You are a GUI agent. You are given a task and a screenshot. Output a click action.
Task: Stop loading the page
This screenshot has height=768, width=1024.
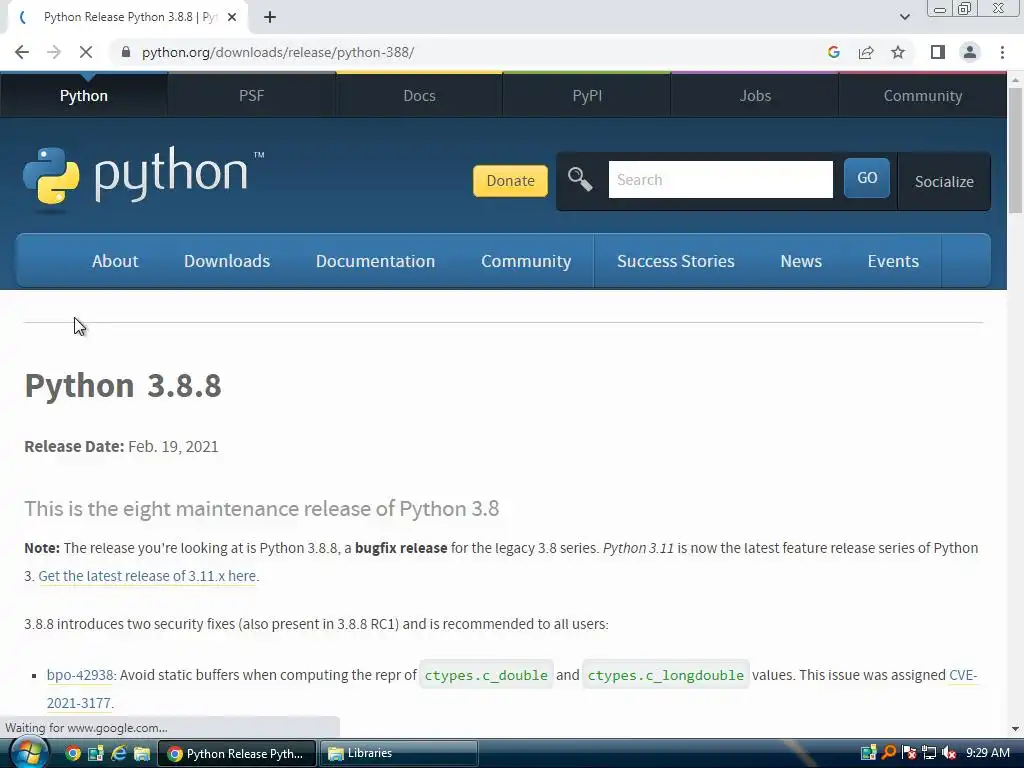86,52
